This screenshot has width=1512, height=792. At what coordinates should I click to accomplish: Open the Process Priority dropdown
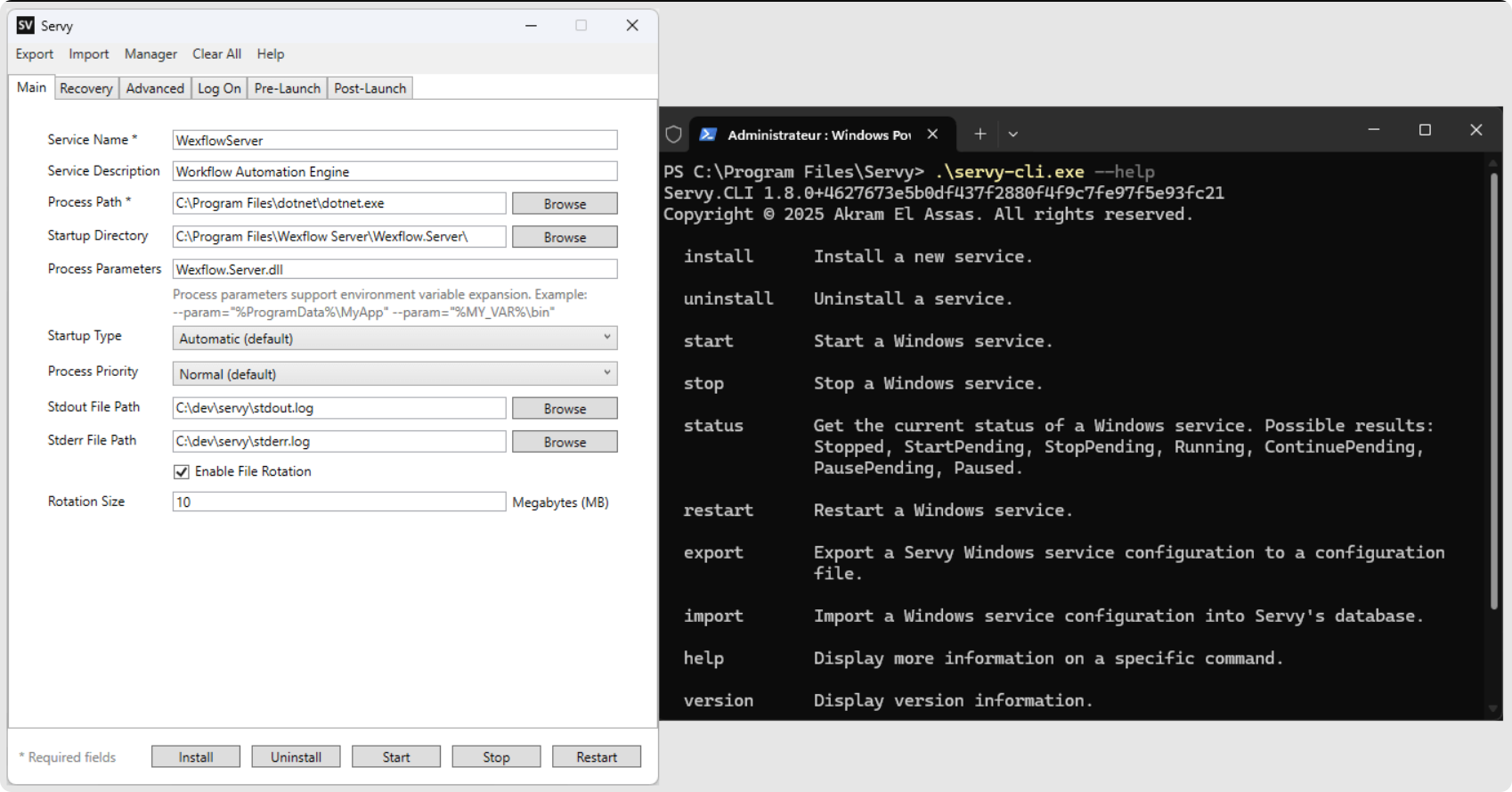(x=394, y=373)
